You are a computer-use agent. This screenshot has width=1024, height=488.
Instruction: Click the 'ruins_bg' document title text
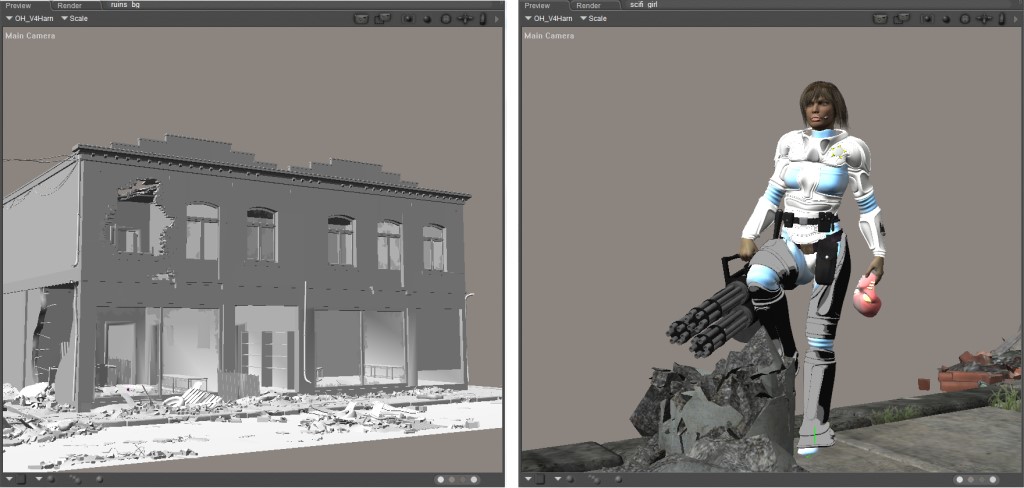point(125,5)
